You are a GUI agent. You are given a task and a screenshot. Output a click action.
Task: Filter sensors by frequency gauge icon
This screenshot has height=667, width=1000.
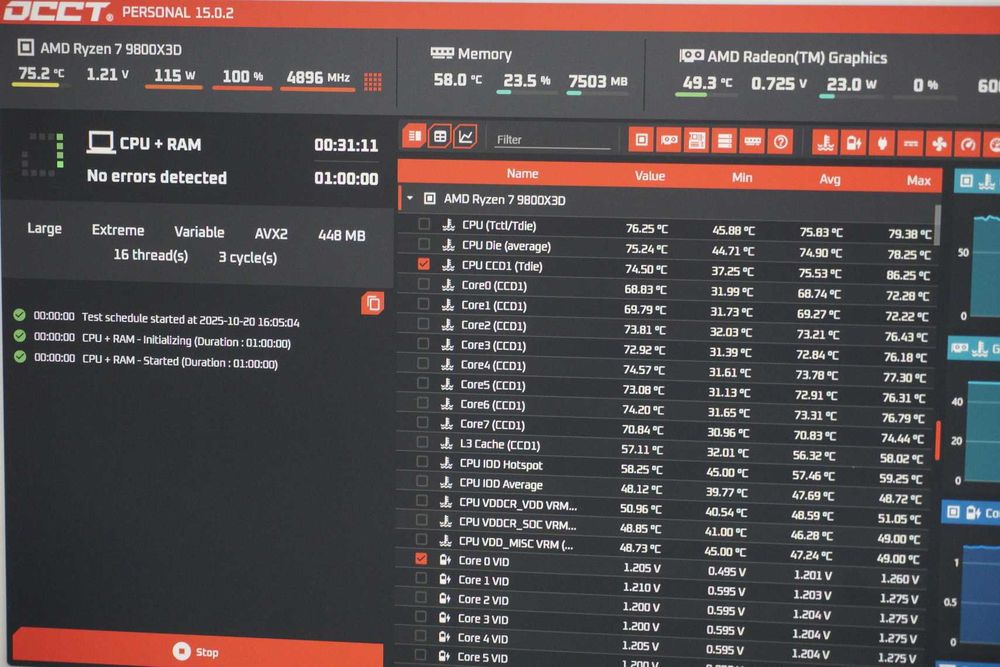coord(968,145)
